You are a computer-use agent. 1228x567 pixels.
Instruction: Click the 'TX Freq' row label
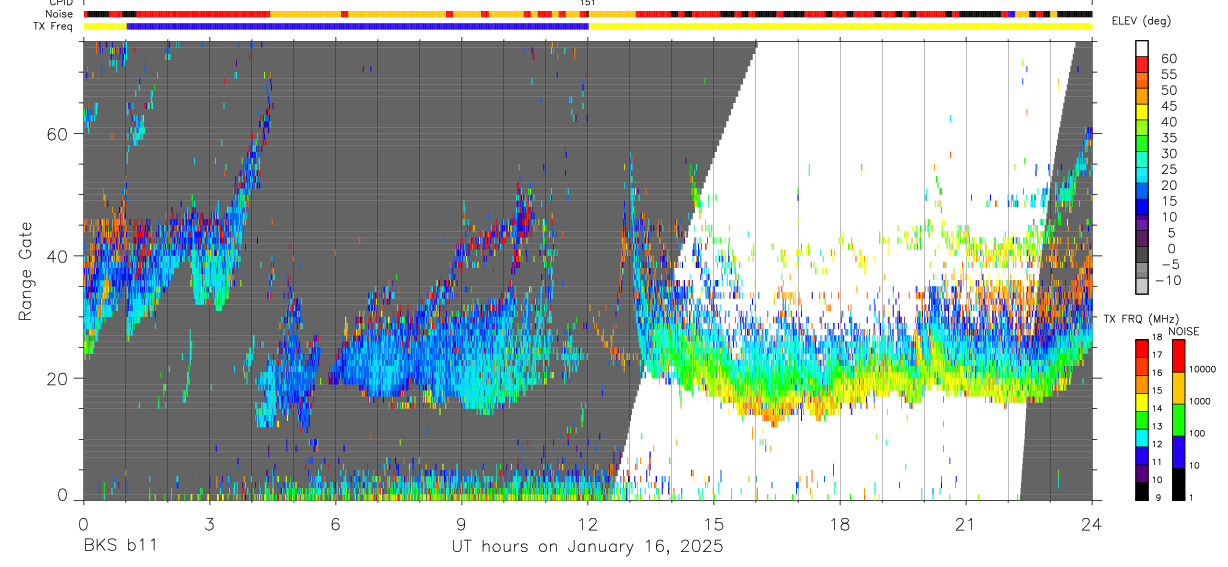pos(55,26)
